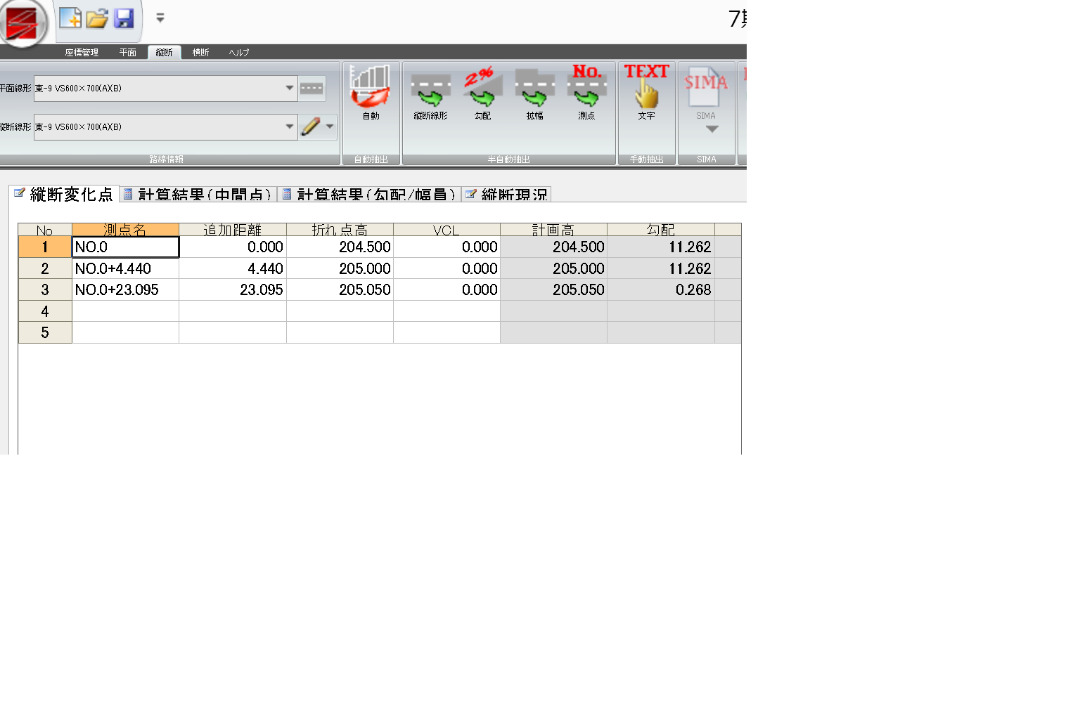Screen dimensions: 1080x718
Task: Open the 計算結果(勾配/幅員) sheet tab
Action: click(369, 194)
